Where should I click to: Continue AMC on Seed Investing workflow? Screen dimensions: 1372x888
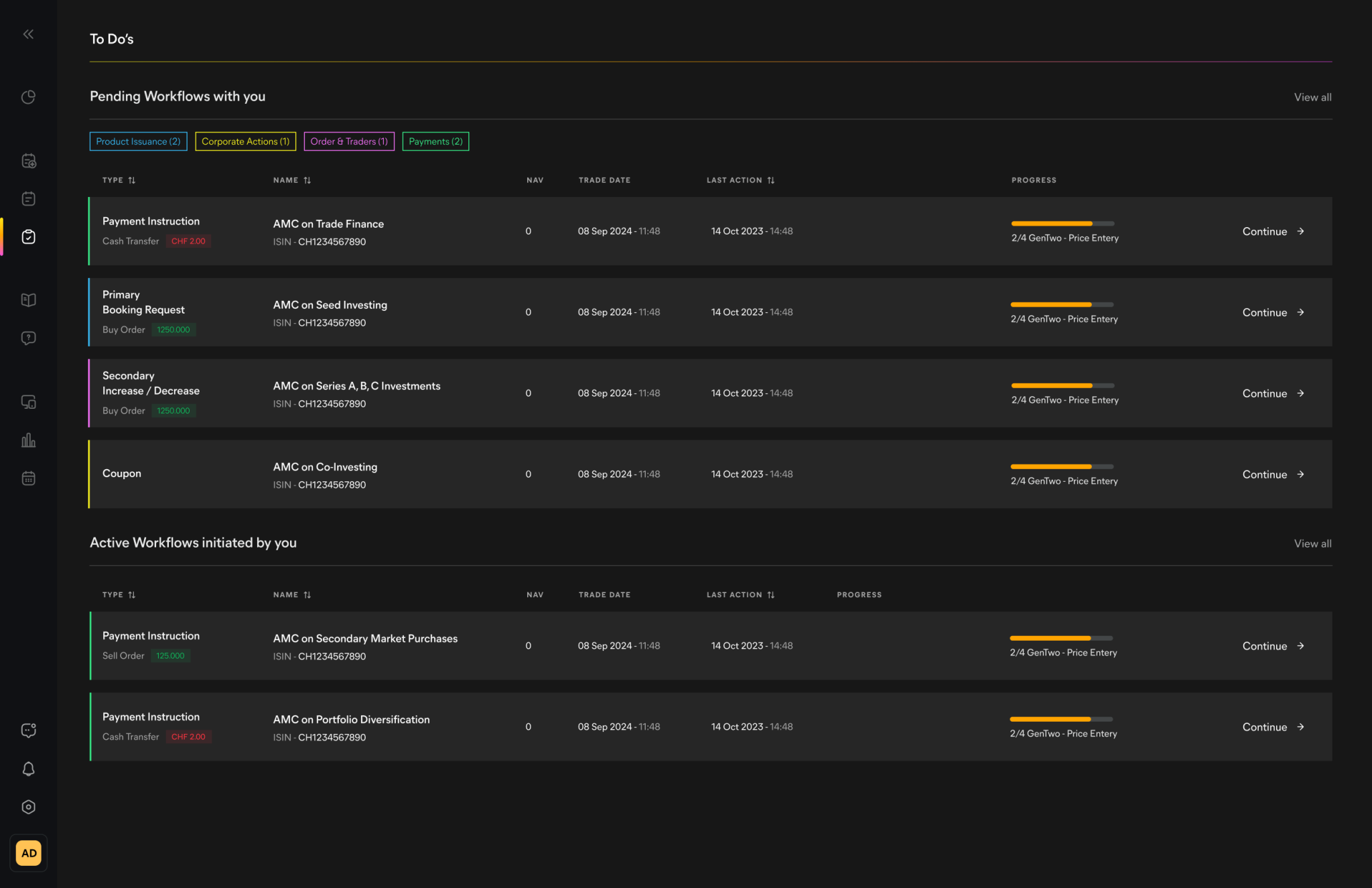(x=1273, y=312)
